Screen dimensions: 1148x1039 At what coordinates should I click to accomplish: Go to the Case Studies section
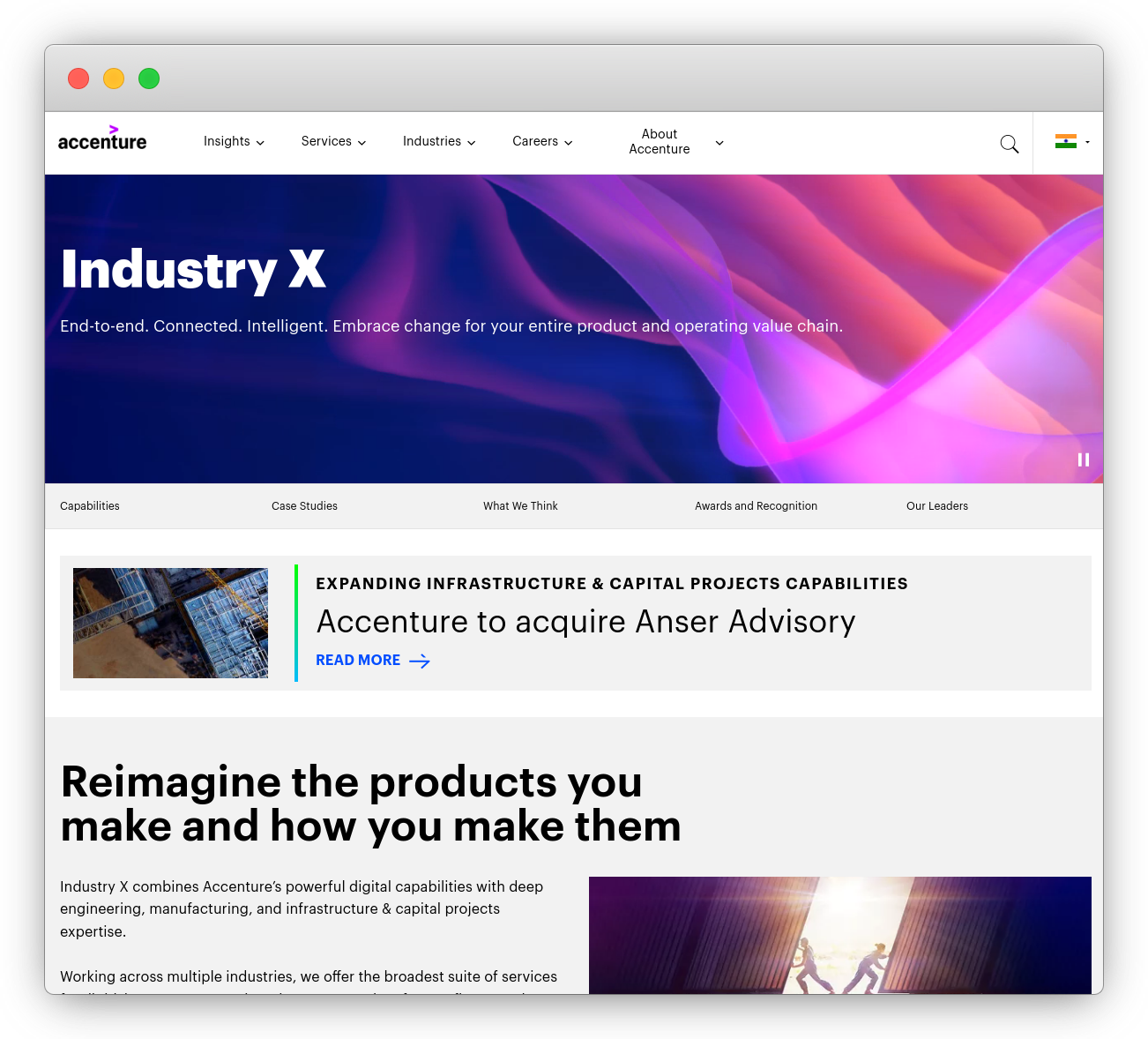point(304,506)
